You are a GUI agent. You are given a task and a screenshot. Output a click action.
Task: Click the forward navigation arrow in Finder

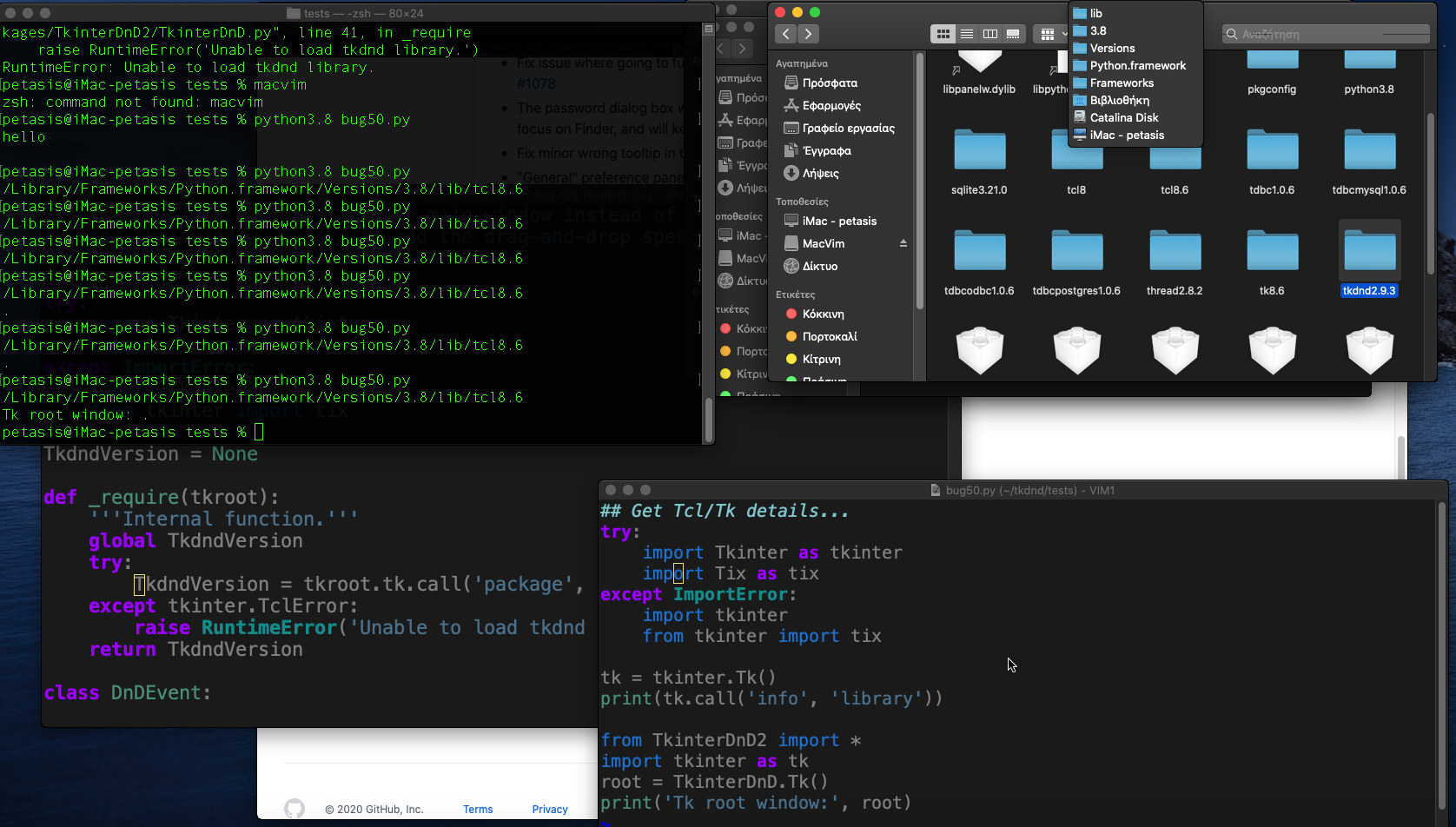pyautogui.click(x=809, y=34)
